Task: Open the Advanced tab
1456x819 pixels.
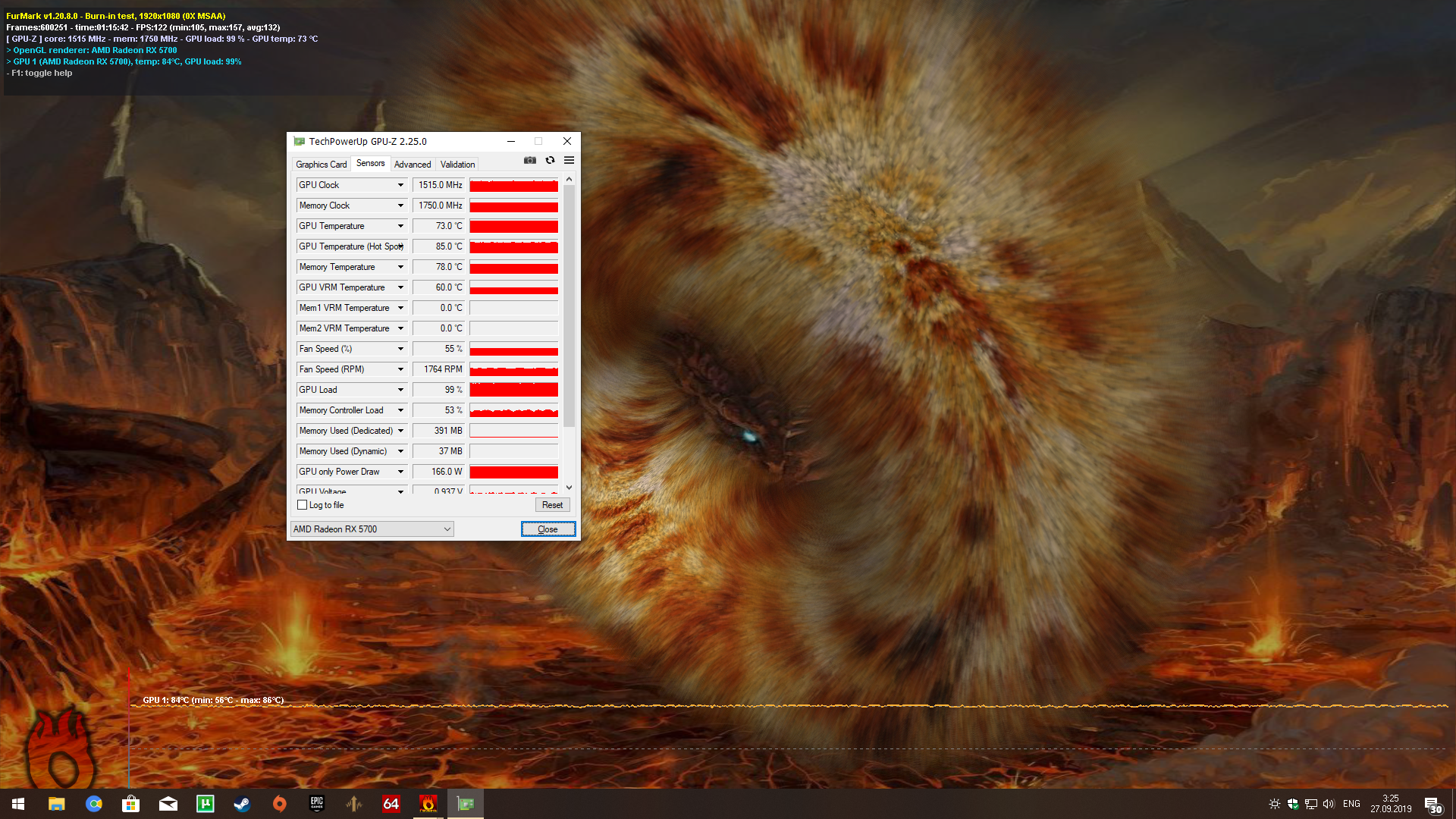Action: pos(412,165)
